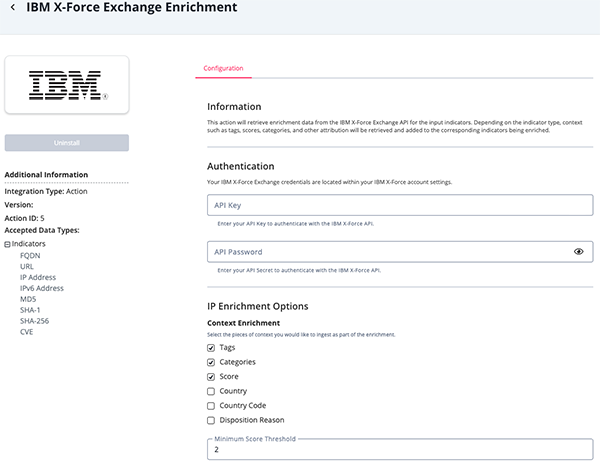
Task: Click the 'IBM X-Force Exchange Enrichment' page title
Action: pos(132,7)
